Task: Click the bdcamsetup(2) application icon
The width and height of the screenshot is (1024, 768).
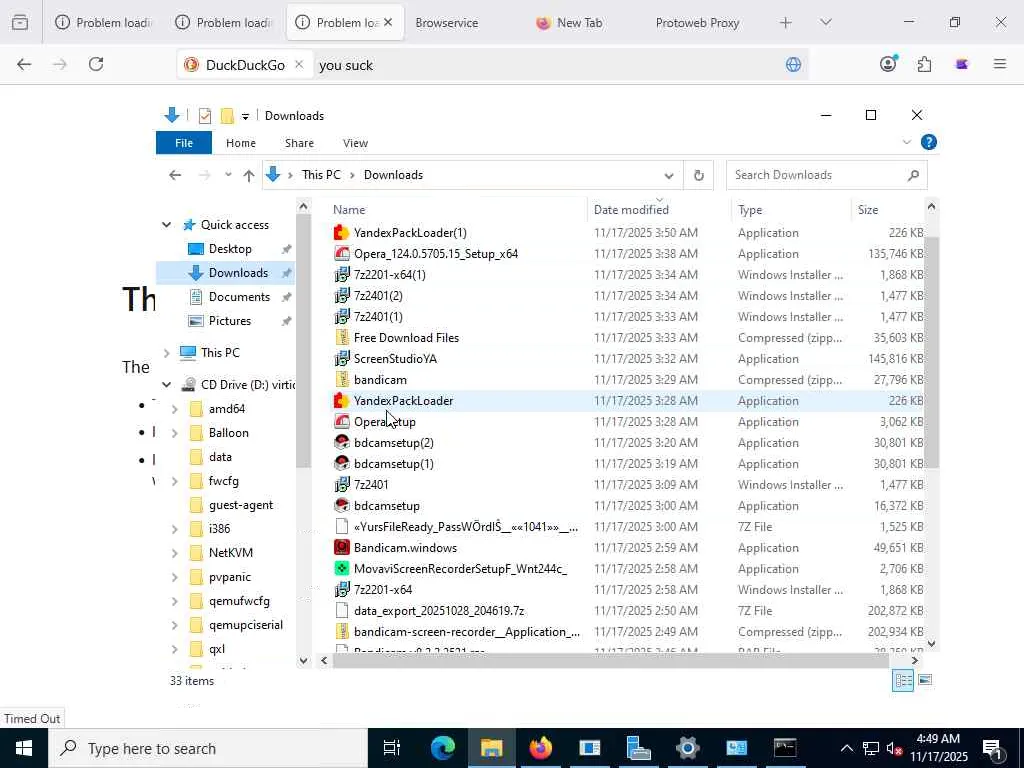Action: [x=342, y=443]
